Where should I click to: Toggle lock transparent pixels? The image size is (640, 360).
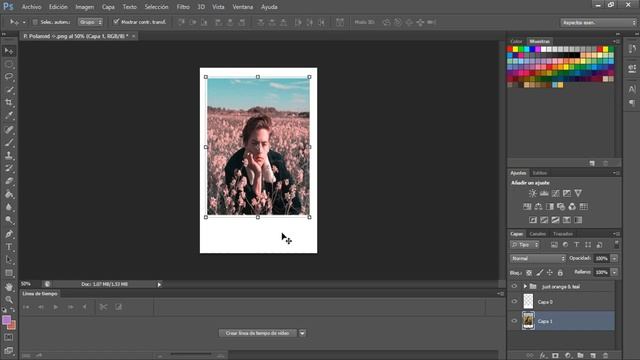click(x=529, y=273)
